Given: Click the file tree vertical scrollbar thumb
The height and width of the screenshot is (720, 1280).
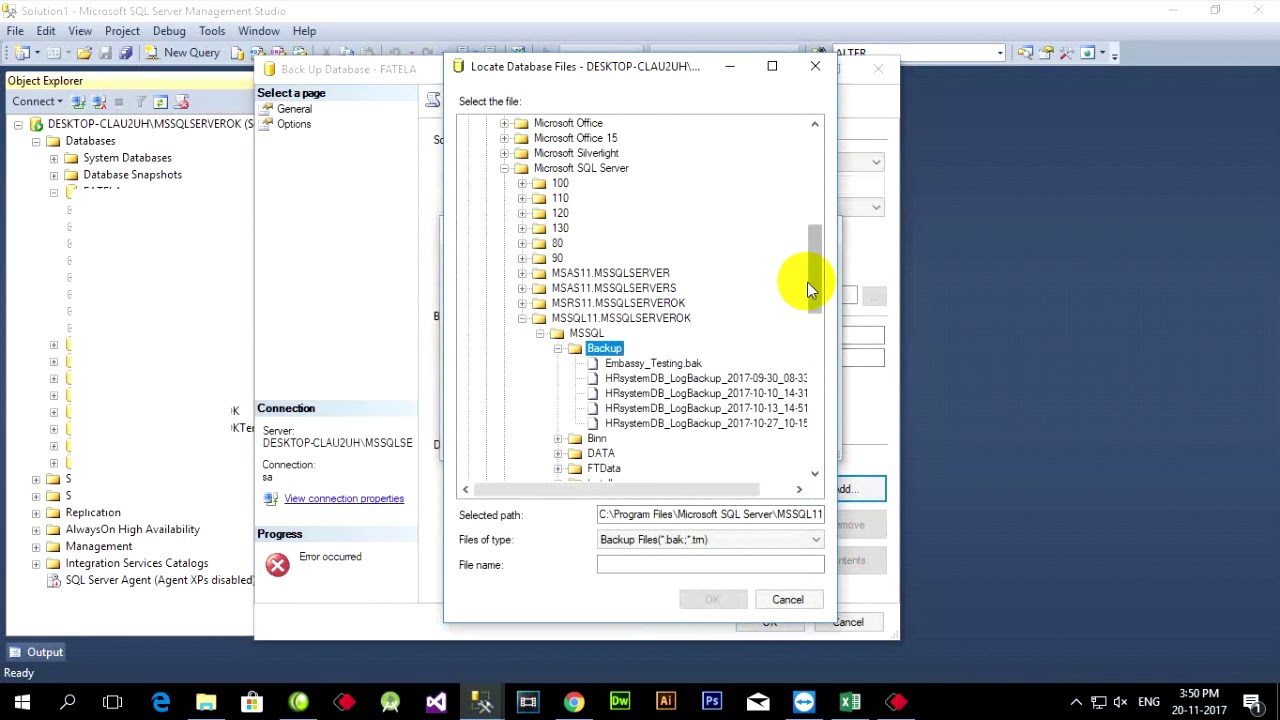Looking at the screenshot, I should (815, 268).
